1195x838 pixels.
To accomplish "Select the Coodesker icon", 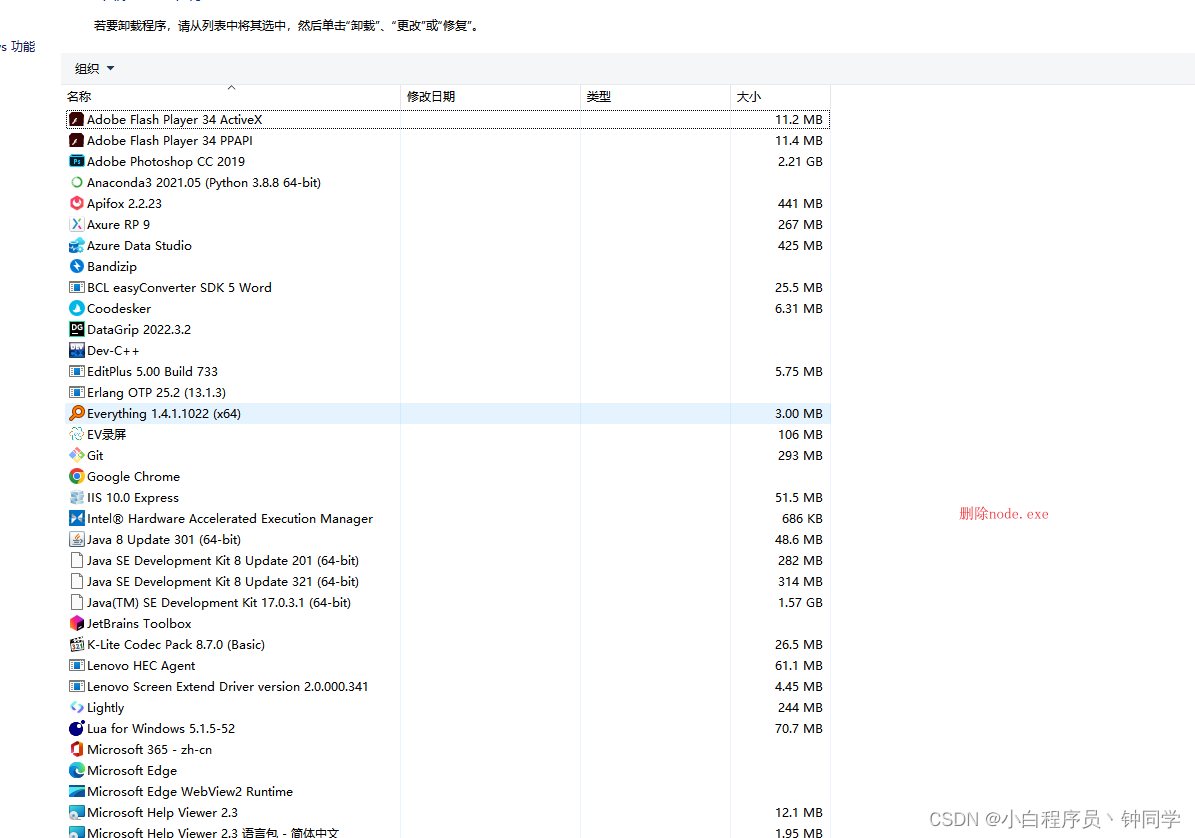I will [76, 309].
